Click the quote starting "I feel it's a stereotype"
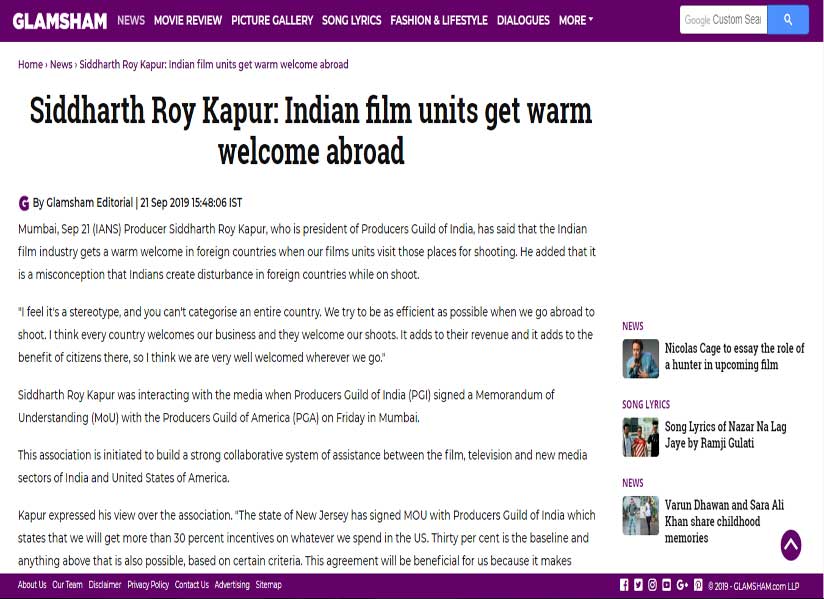This screenshot has height=599, width=824. tap(306, 335)
